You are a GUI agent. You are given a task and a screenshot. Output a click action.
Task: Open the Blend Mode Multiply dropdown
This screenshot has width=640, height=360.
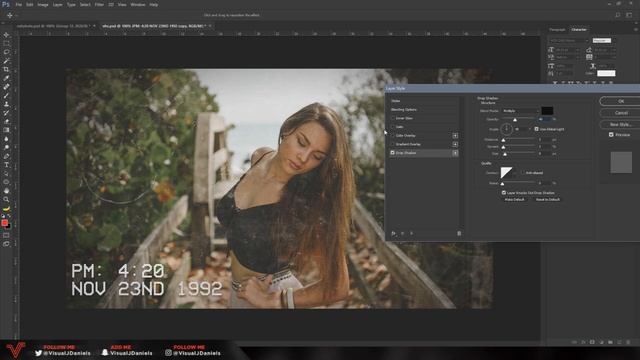pyautogui.click(x=520, y=111)
